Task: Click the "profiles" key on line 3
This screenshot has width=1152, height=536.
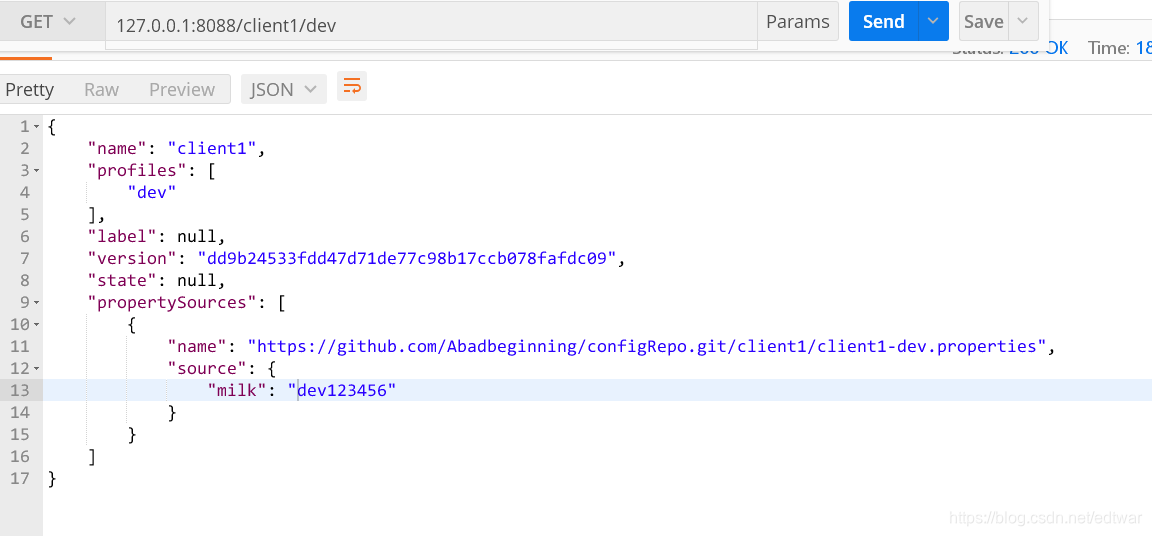Action: [137, 170]
